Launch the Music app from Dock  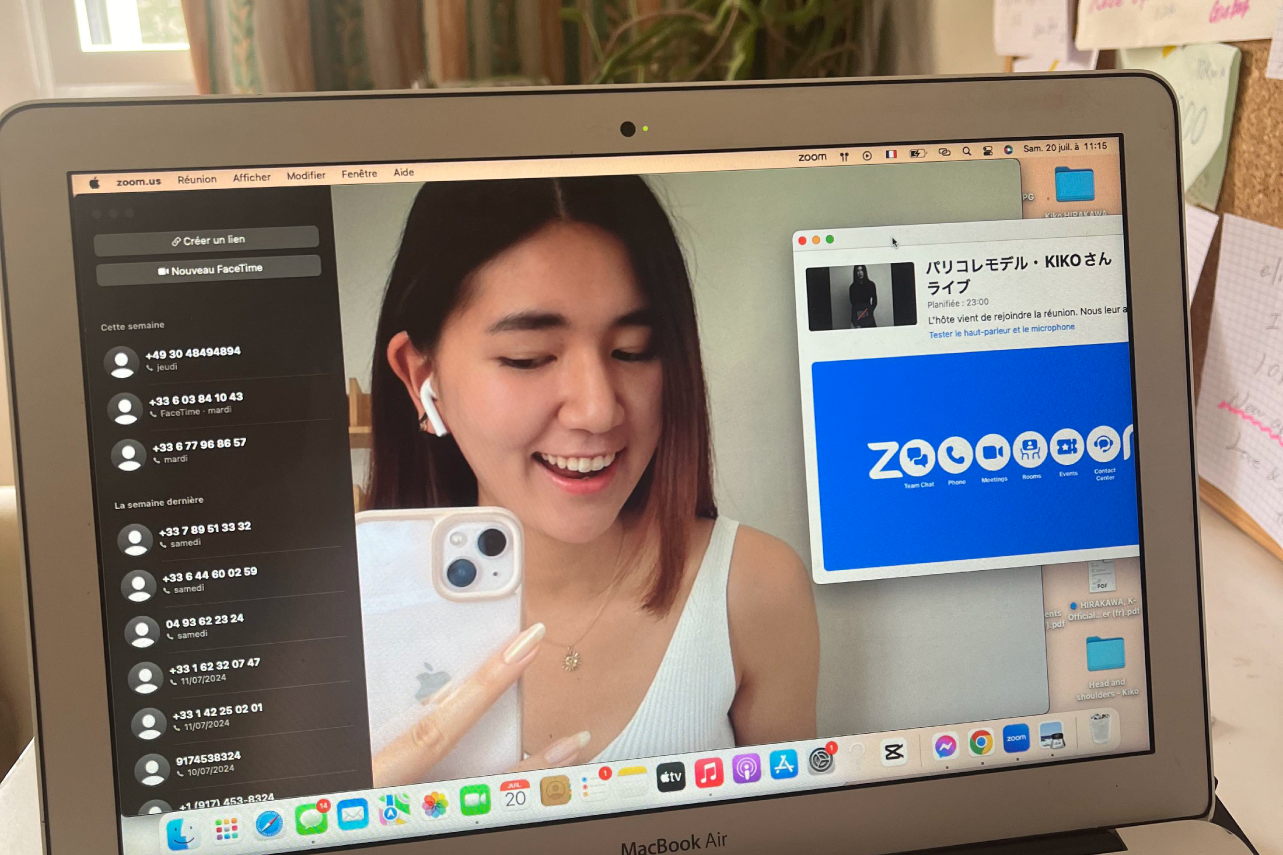click(x=708, y=773)
